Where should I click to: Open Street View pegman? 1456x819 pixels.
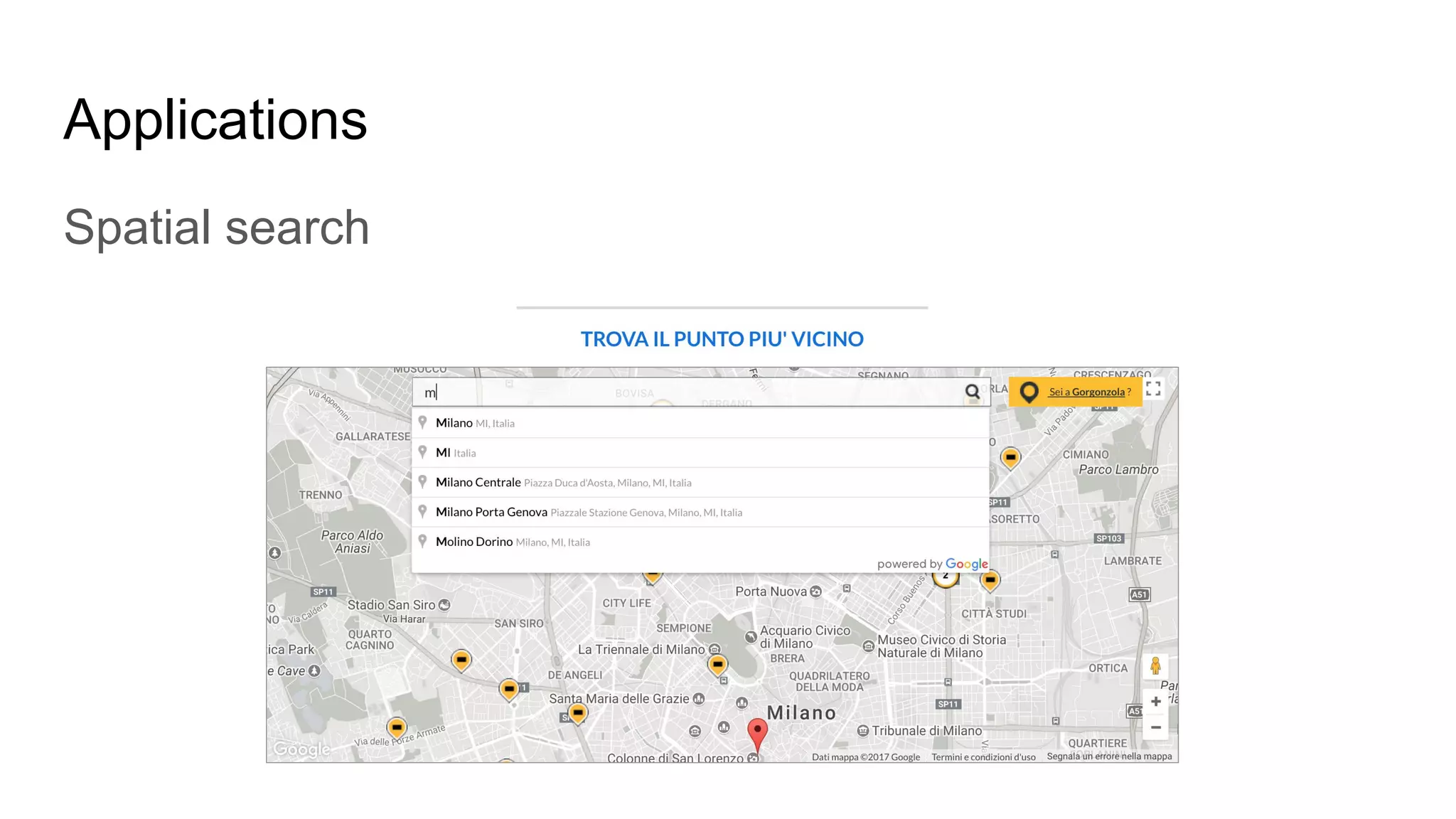tap(1155, 666)
